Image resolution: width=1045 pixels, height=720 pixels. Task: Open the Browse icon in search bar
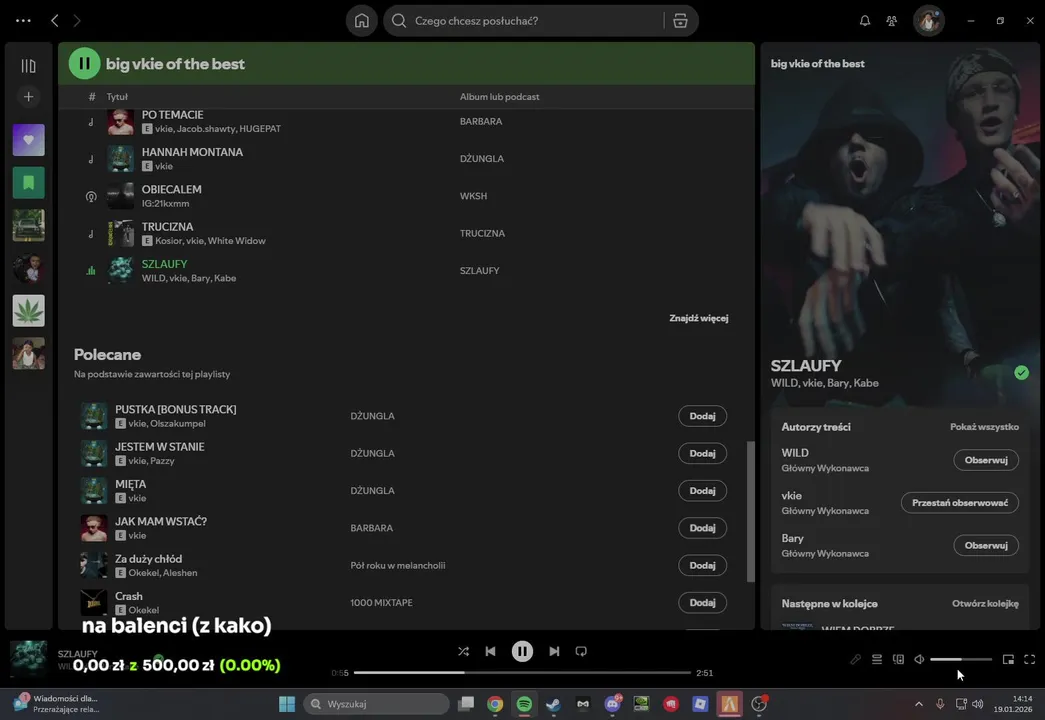680,21
